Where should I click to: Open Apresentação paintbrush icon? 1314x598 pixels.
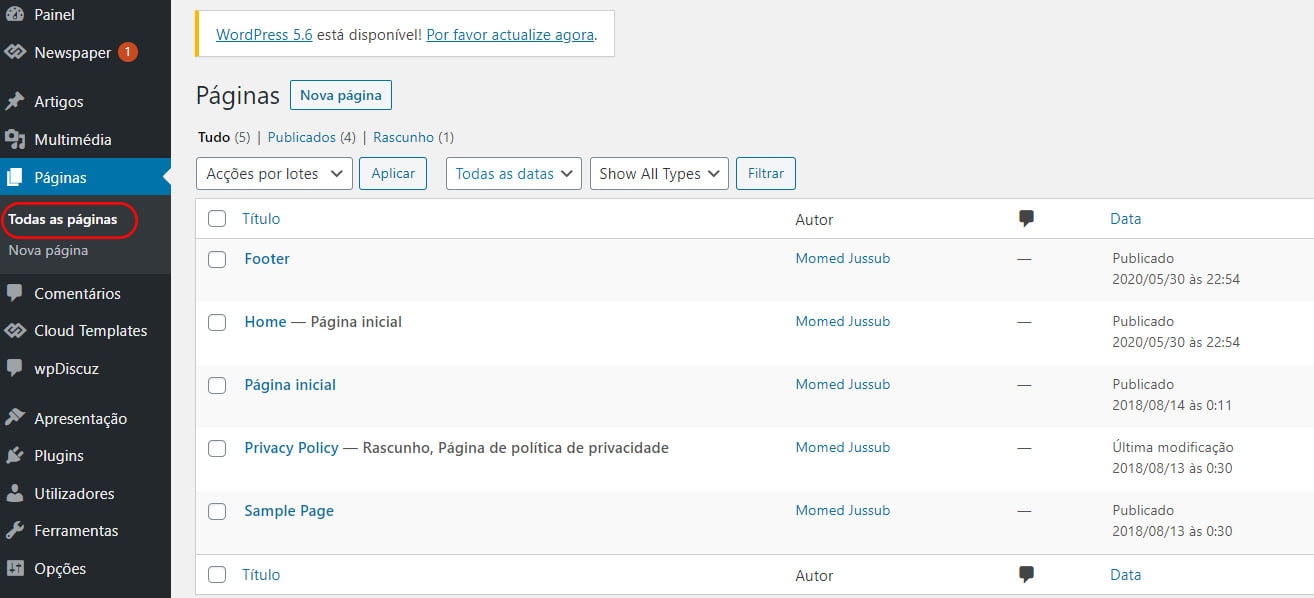point(15,418)
